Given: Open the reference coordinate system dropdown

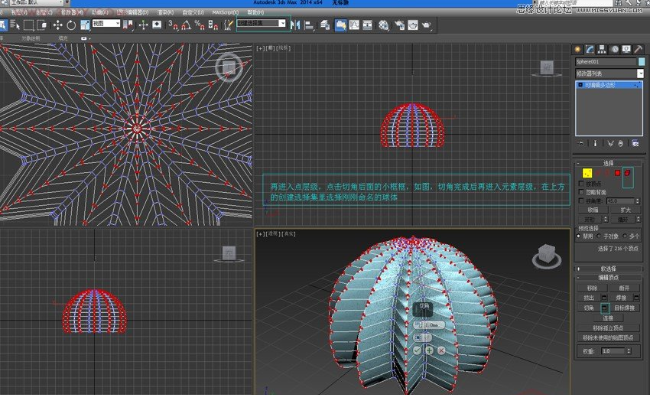Looking at the screenshot, I should point(106,24).
